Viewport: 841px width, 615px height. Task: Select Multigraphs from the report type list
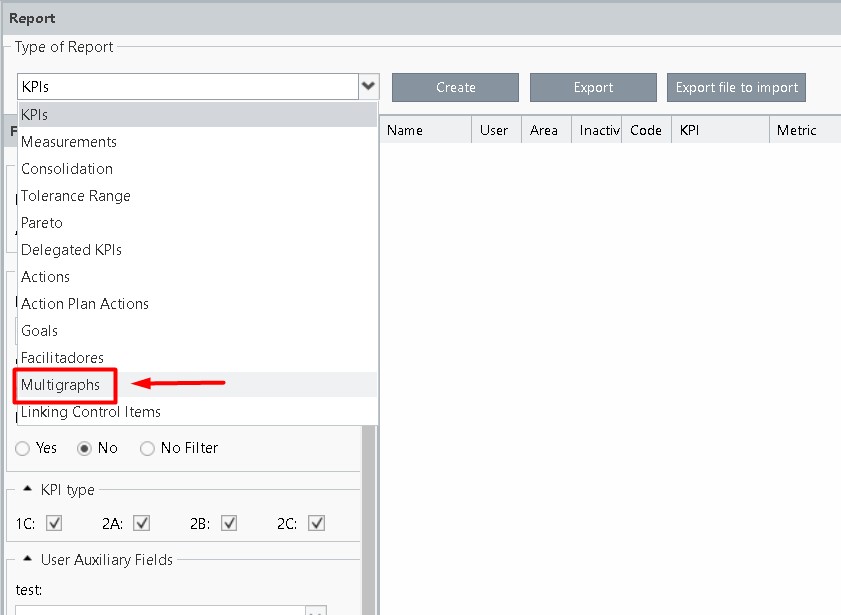[x=61, y=385]
